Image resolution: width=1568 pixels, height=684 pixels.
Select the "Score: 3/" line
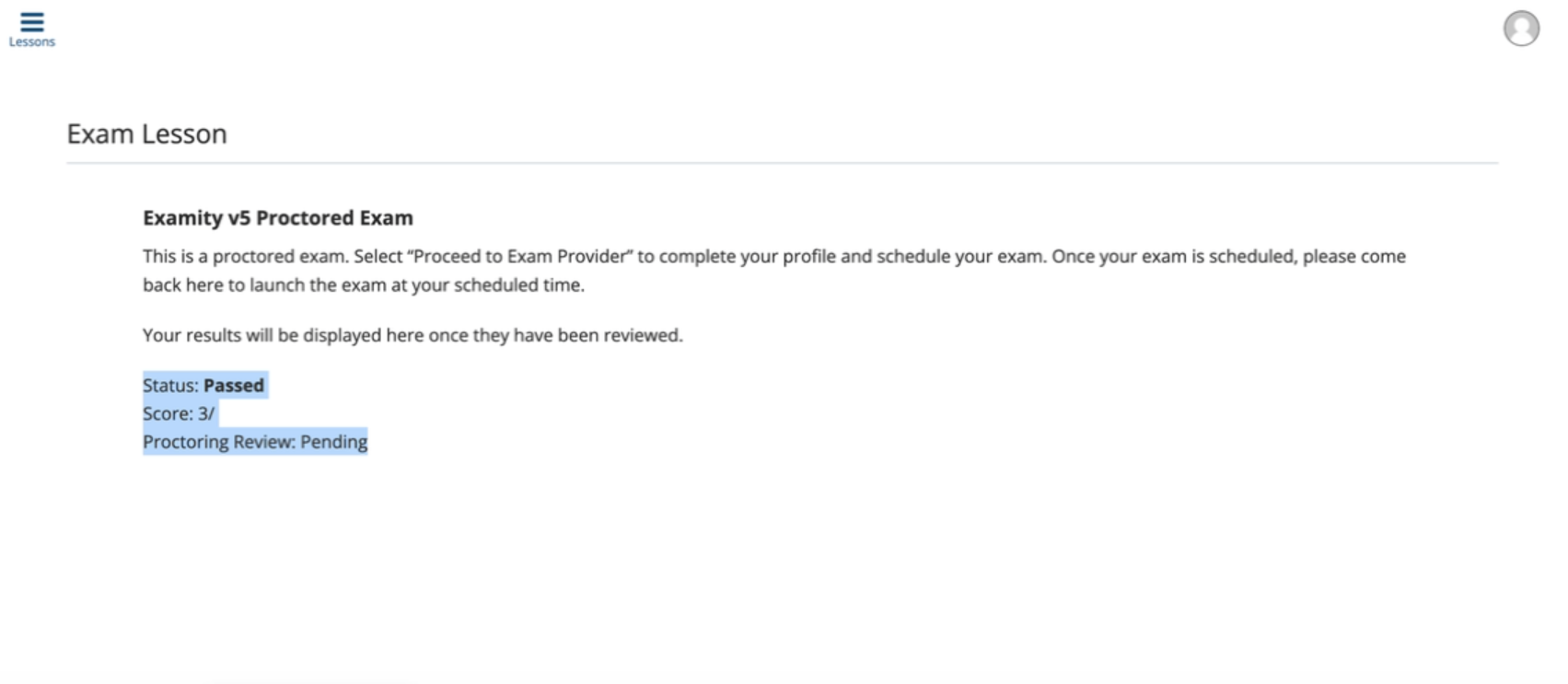pos(179,414)
